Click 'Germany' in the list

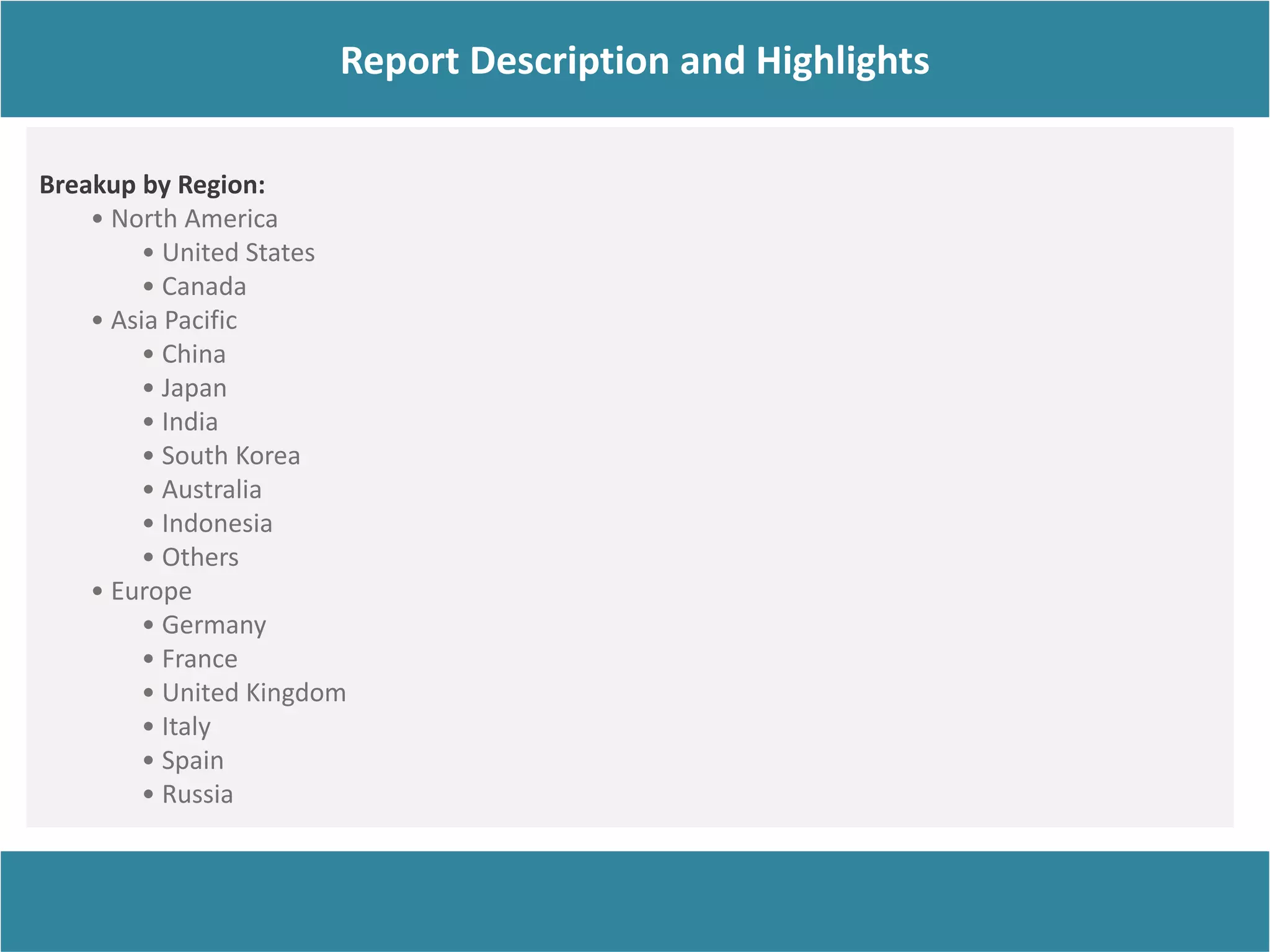(x=214, y=626)
